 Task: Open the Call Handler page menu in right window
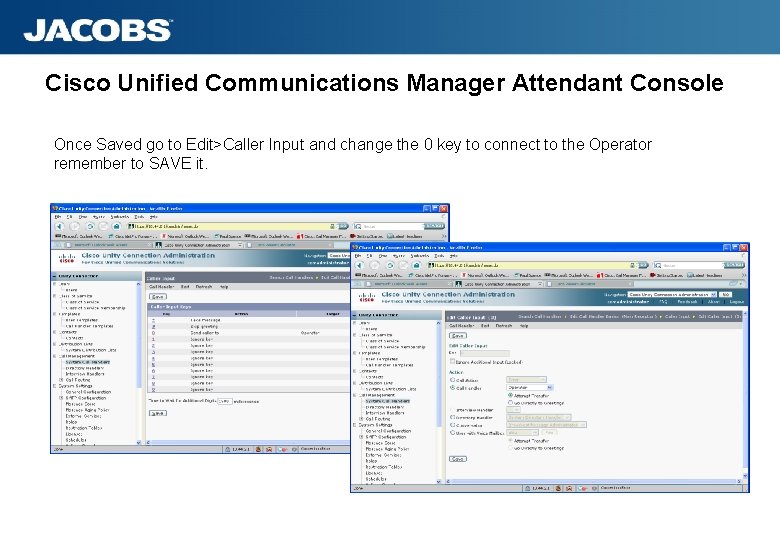[461, 326]
